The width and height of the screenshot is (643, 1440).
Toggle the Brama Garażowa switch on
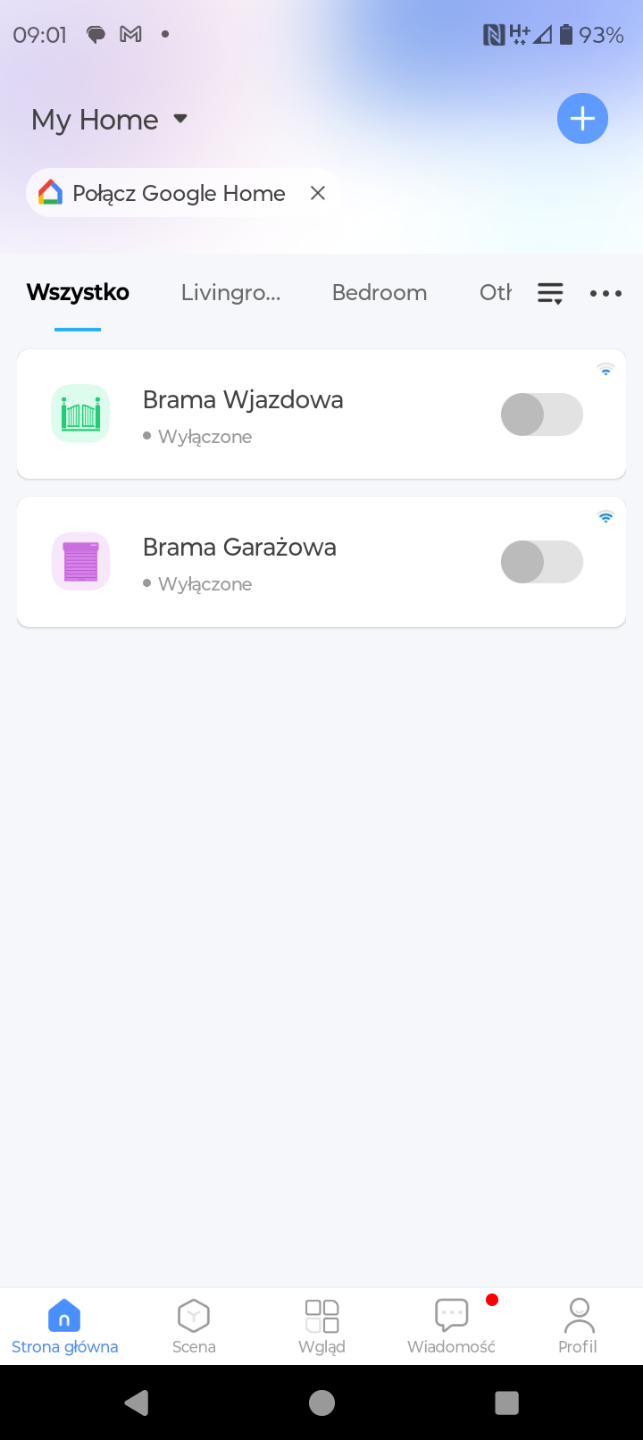(x=541, y=562)
